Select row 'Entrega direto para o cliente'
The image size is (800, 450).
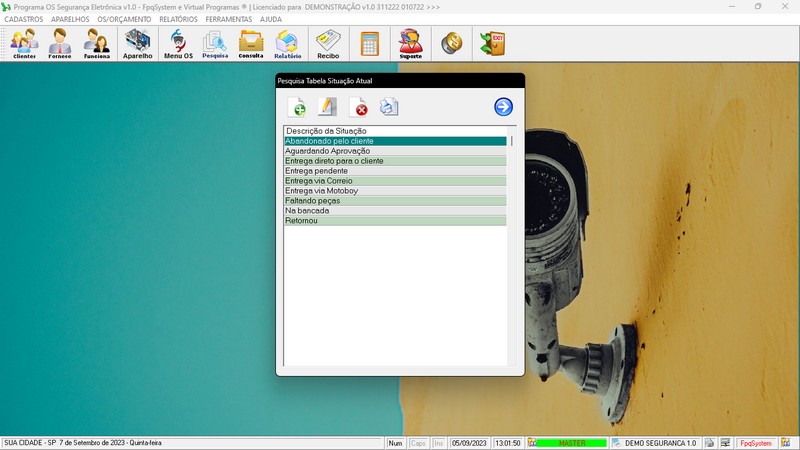click(395, 161)
